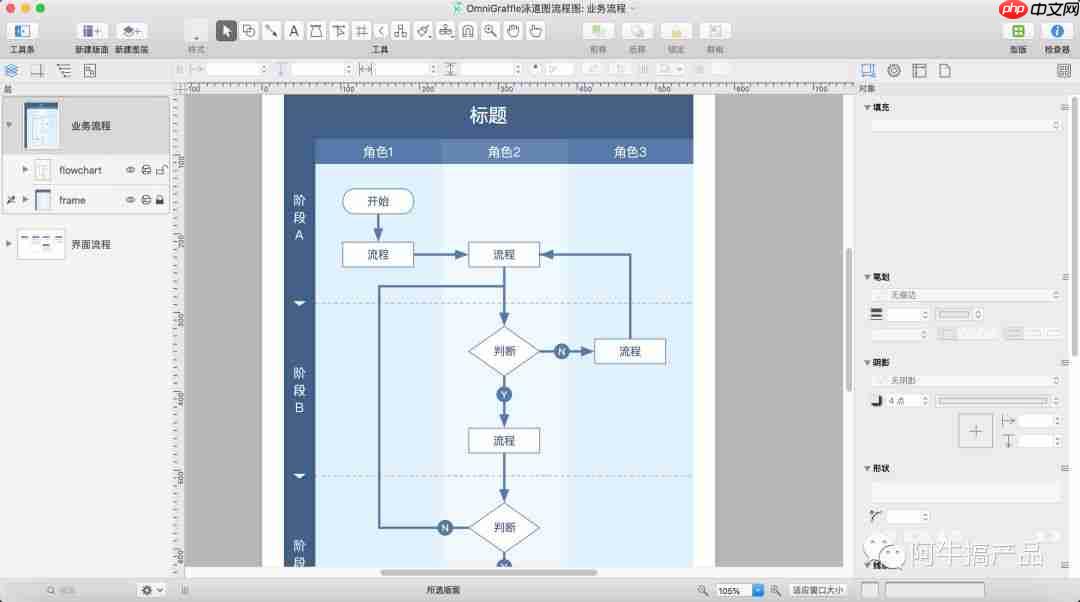Select the Style Brush tool
Image resolution: width=1080 pixels, height=602 pixels.
point(424,31)
